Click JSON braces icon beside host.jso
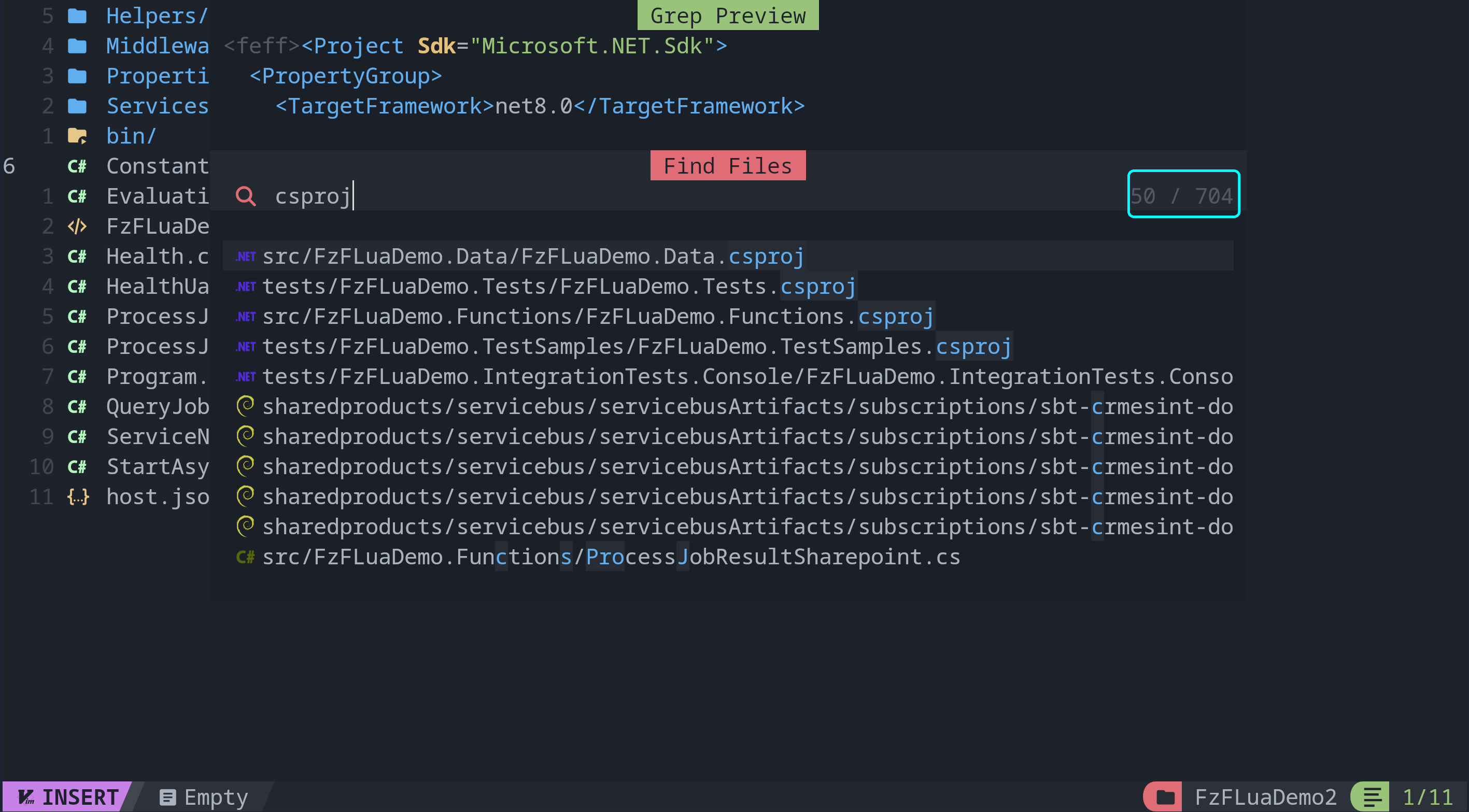This screenshot has width=1469, height=812. tap(78, 496)
